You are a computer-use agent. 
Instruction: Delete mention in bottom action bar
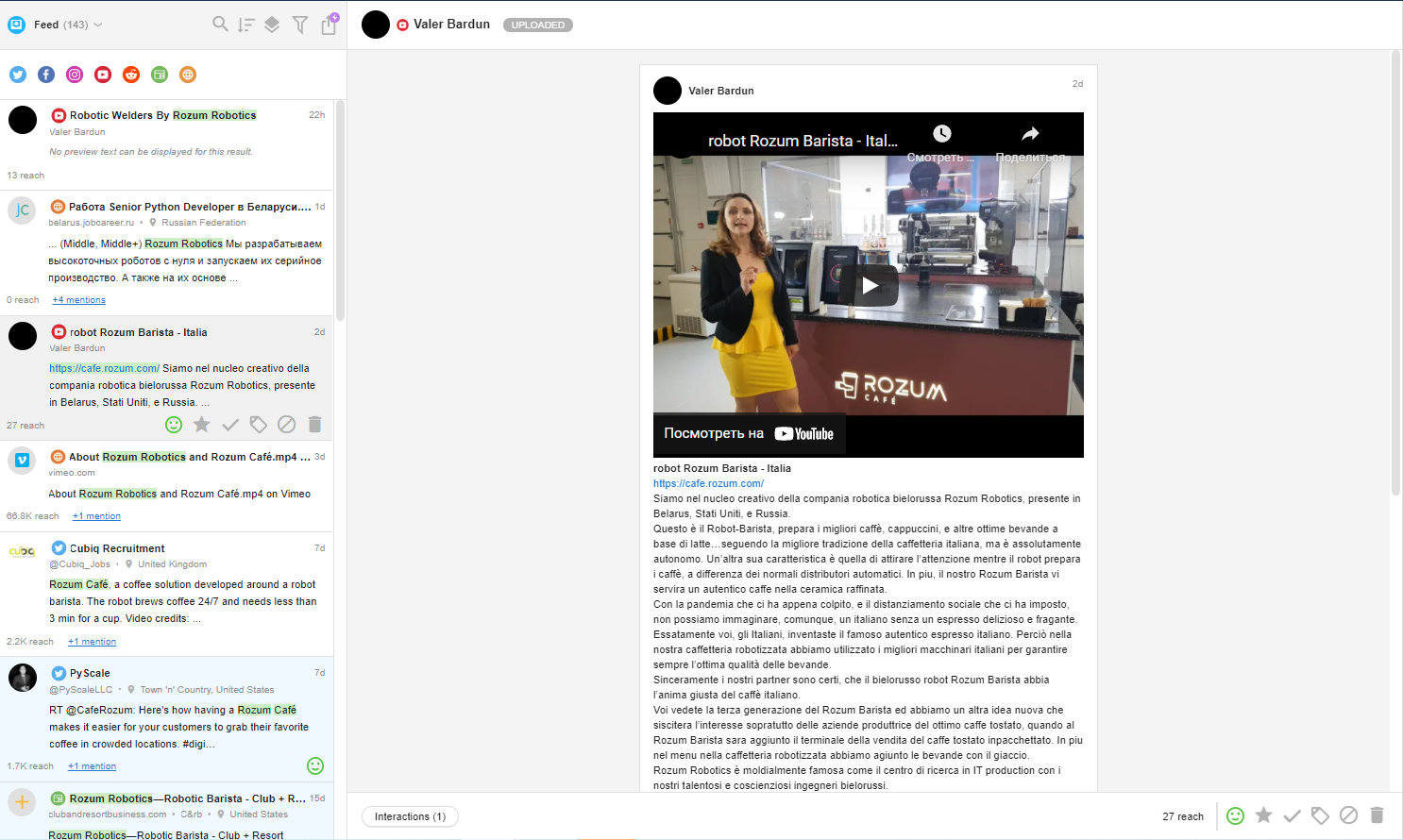tap(1377, 815)
